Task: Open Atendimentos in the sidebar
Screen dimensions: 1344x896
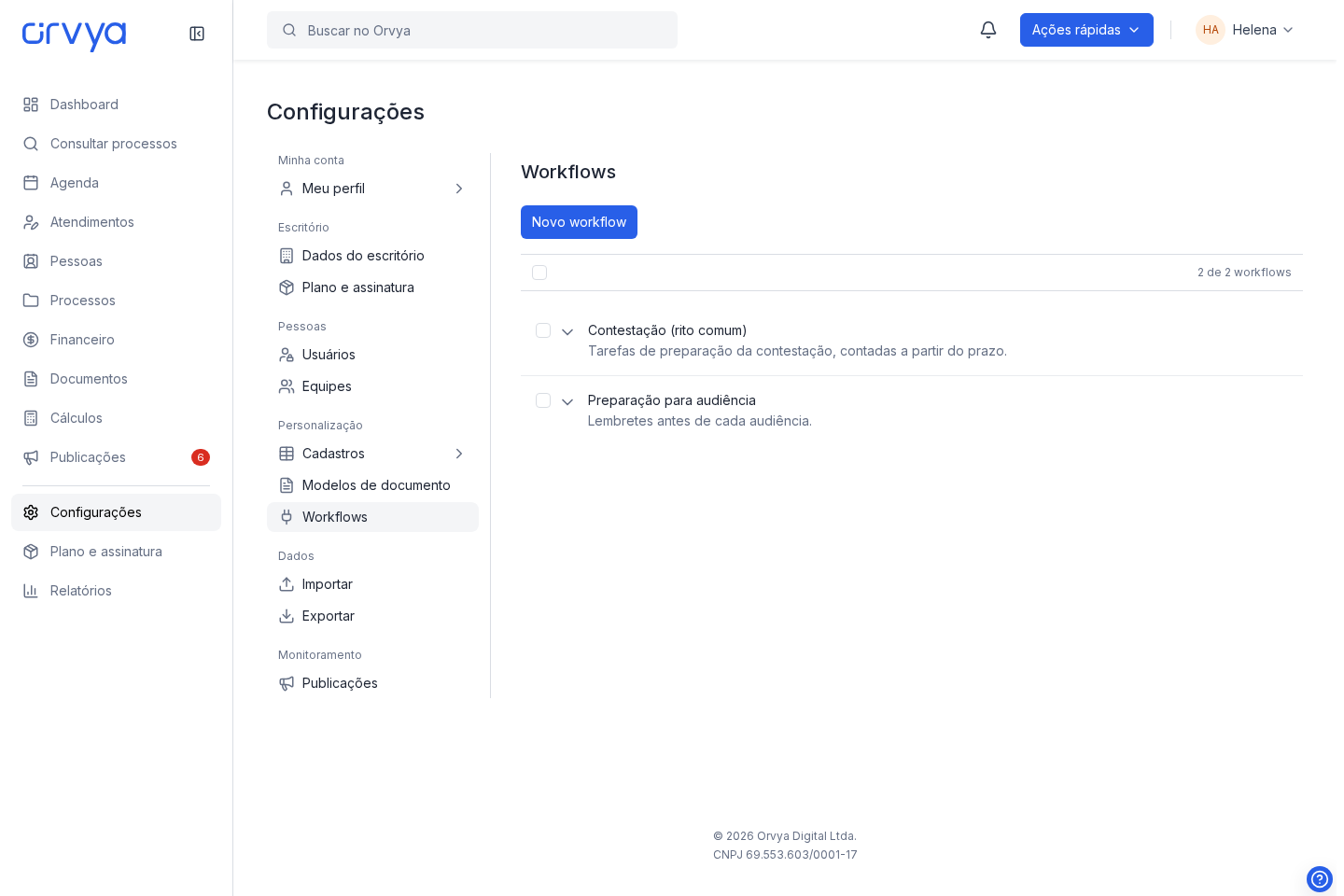Action: [x=116, y=222]
